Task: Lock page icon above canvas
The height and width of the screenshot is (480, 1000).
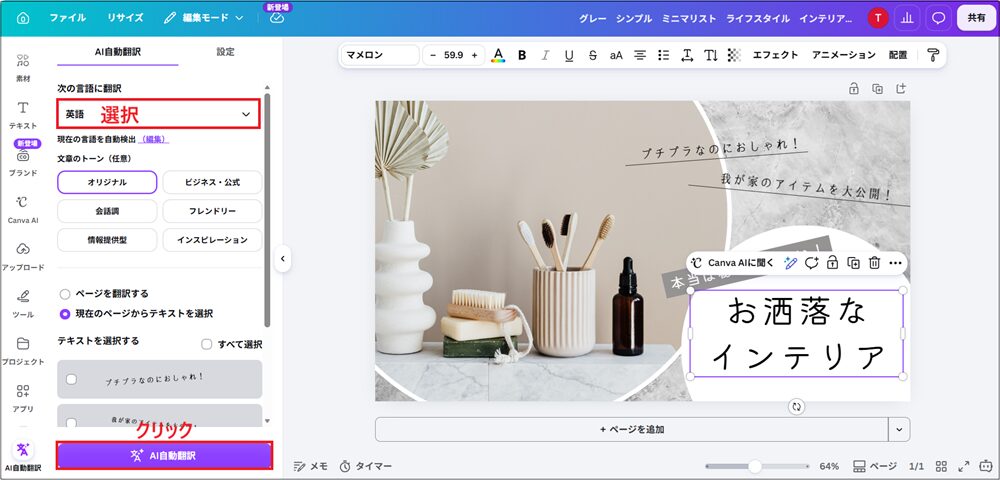Action: point(854,89)
